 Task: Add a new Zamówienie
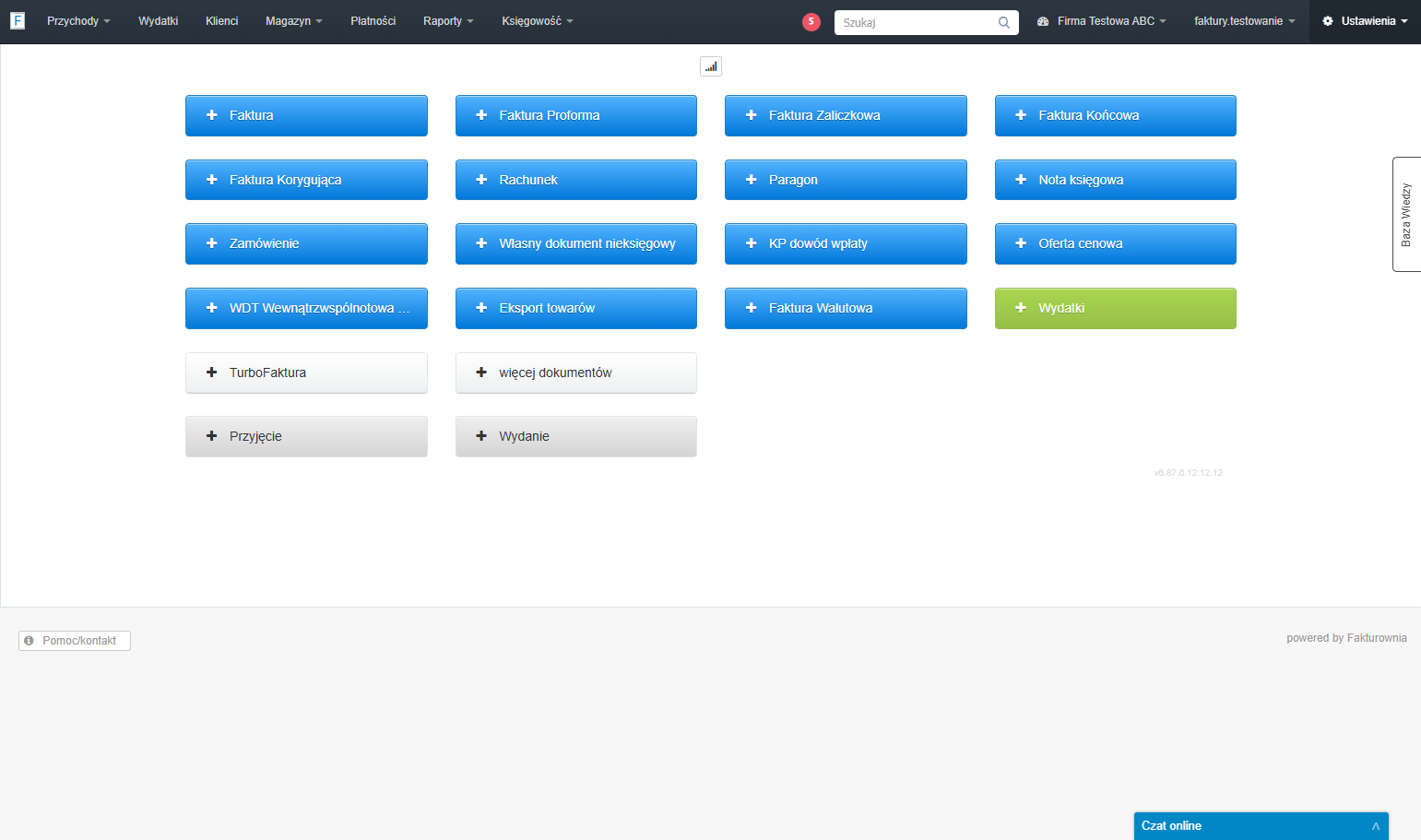pyautogui.click(x=306, y=243)
